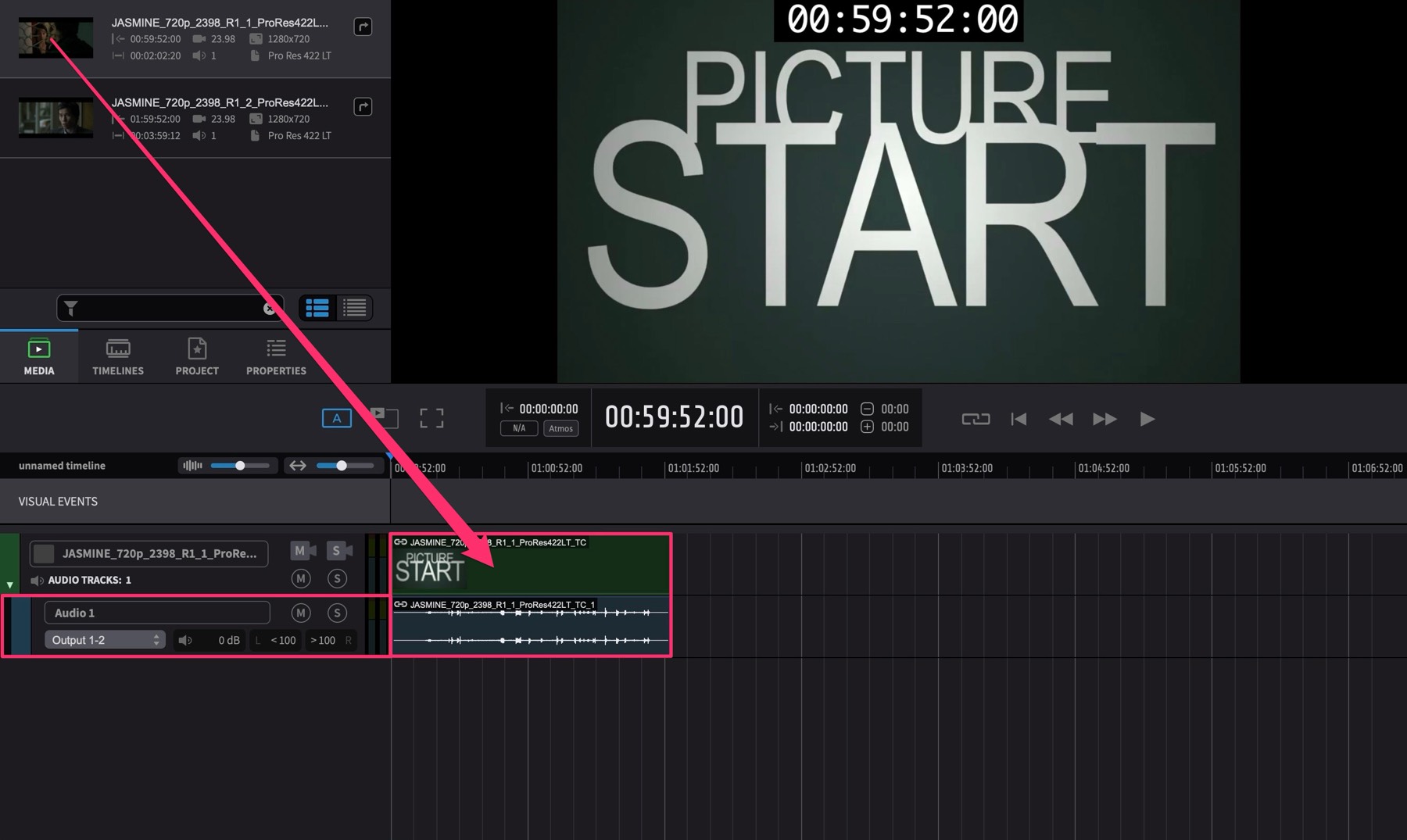Click the mark-in timecode field
Image resolution: width=1407 pixels, height=840 pixels.
click(x=818, y=409)
